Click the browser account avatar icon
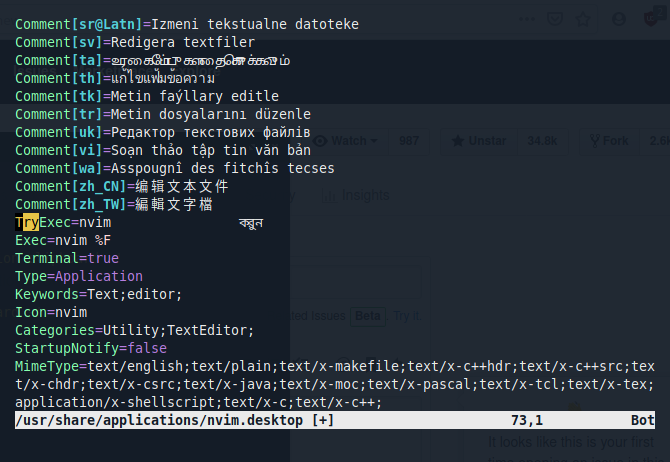 tap(619, 19)
